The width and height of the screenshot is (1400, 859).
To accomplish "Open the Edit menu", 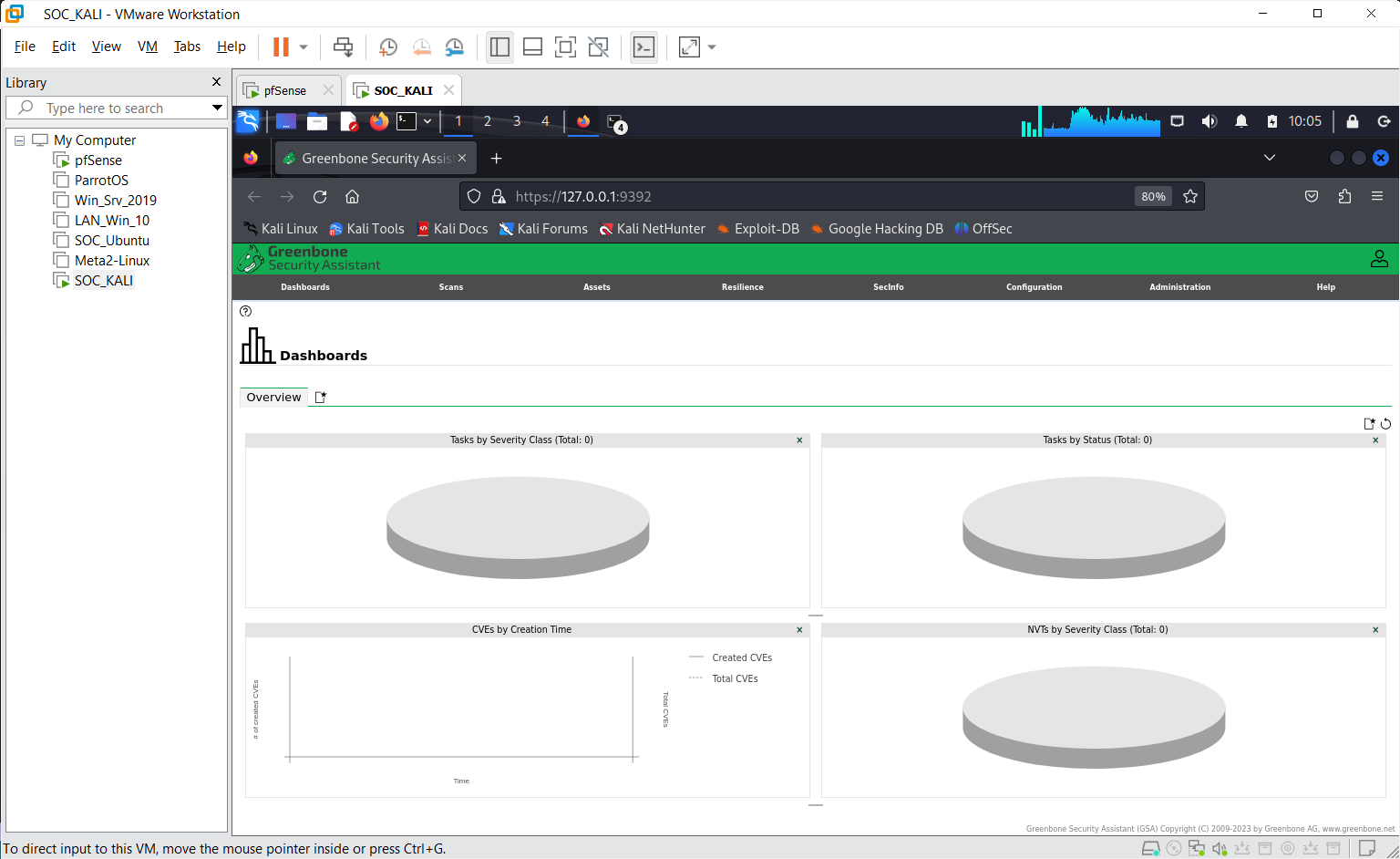I will [64, 47].
